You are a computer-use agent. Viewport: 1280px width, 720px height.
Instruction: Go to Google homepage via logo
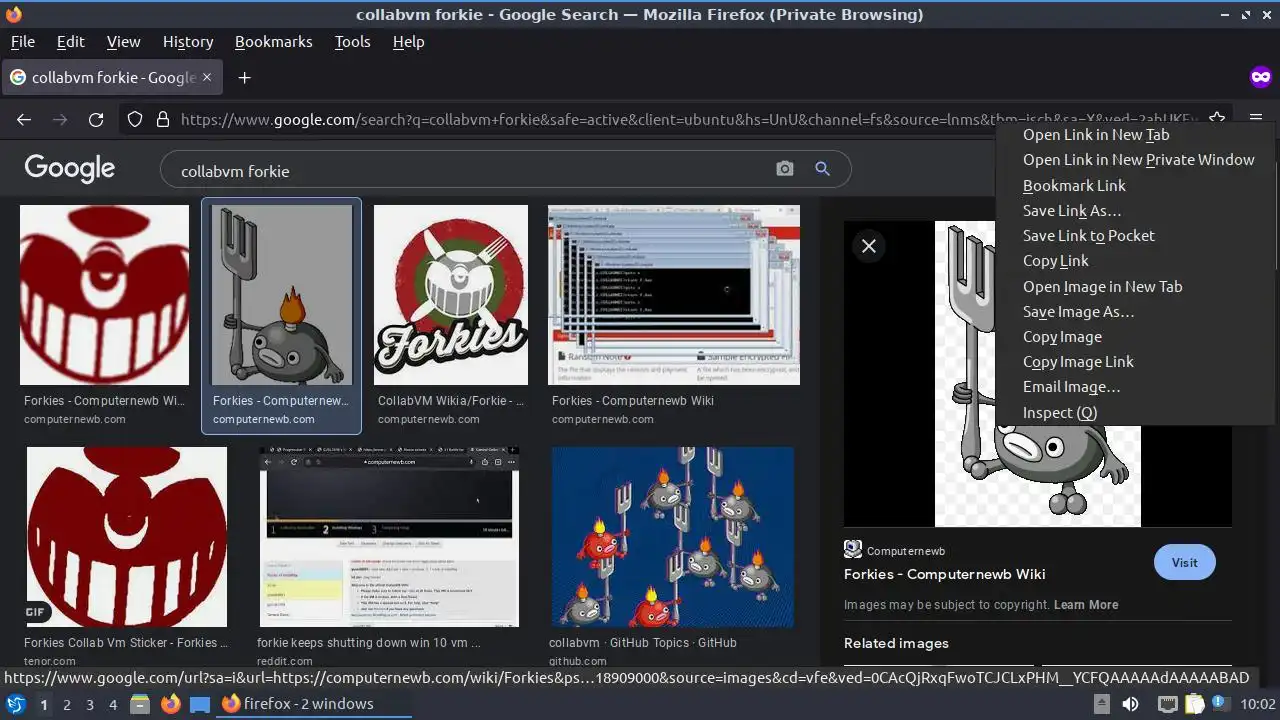point(70,168)
